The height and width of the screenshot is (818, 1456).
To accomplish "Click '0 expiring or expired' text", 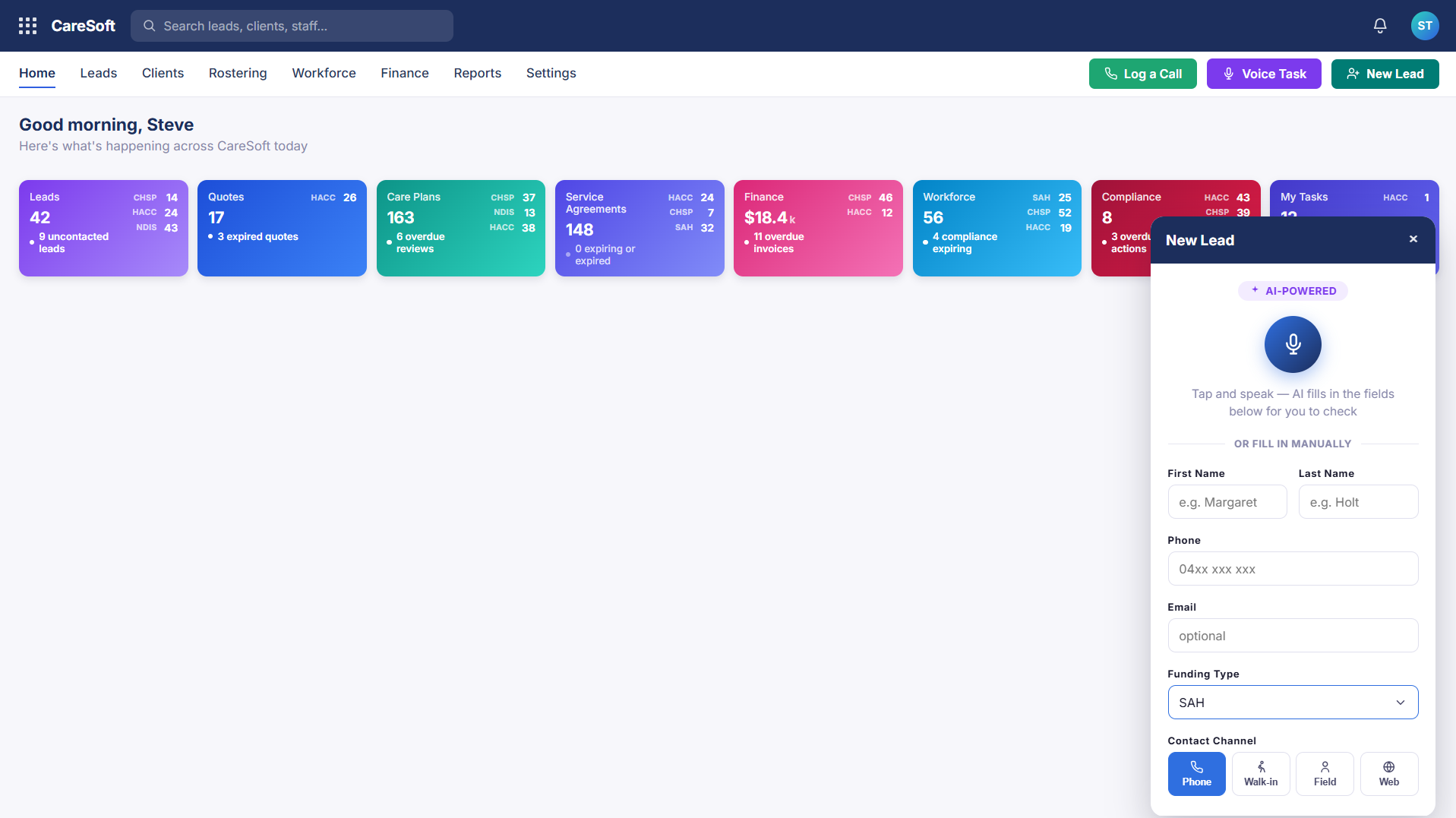I will click(x=605, y=254).
